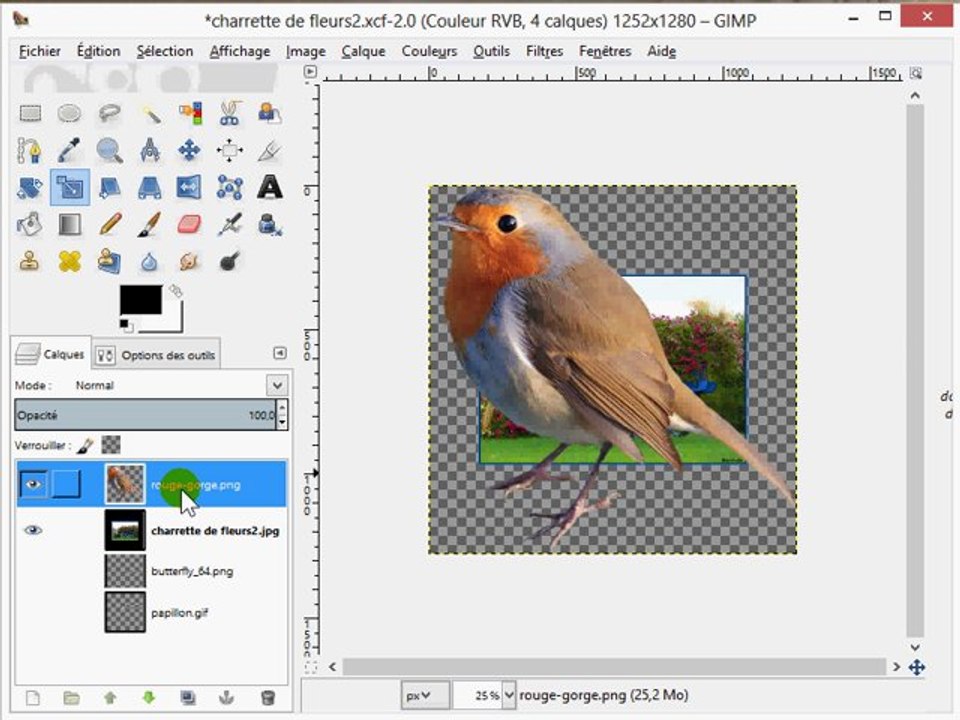Open the px unit dropdown
Viewport: 960px width, 720px height.
(x=426, y=696)
